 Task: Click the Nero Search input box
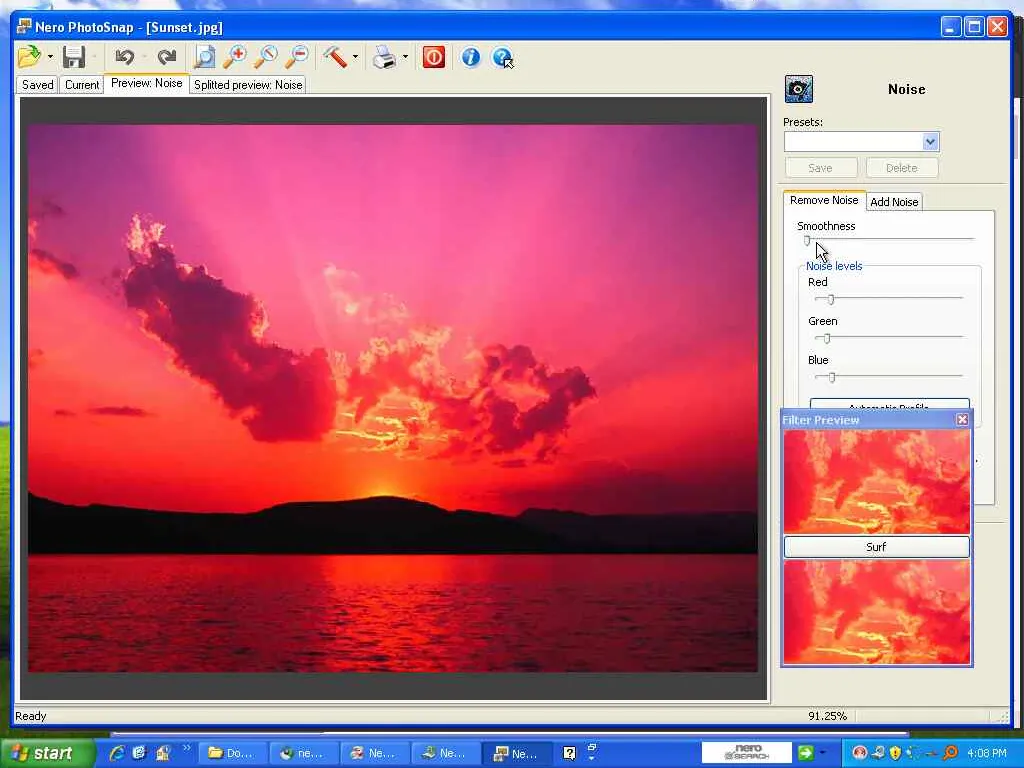coord(747,752)
